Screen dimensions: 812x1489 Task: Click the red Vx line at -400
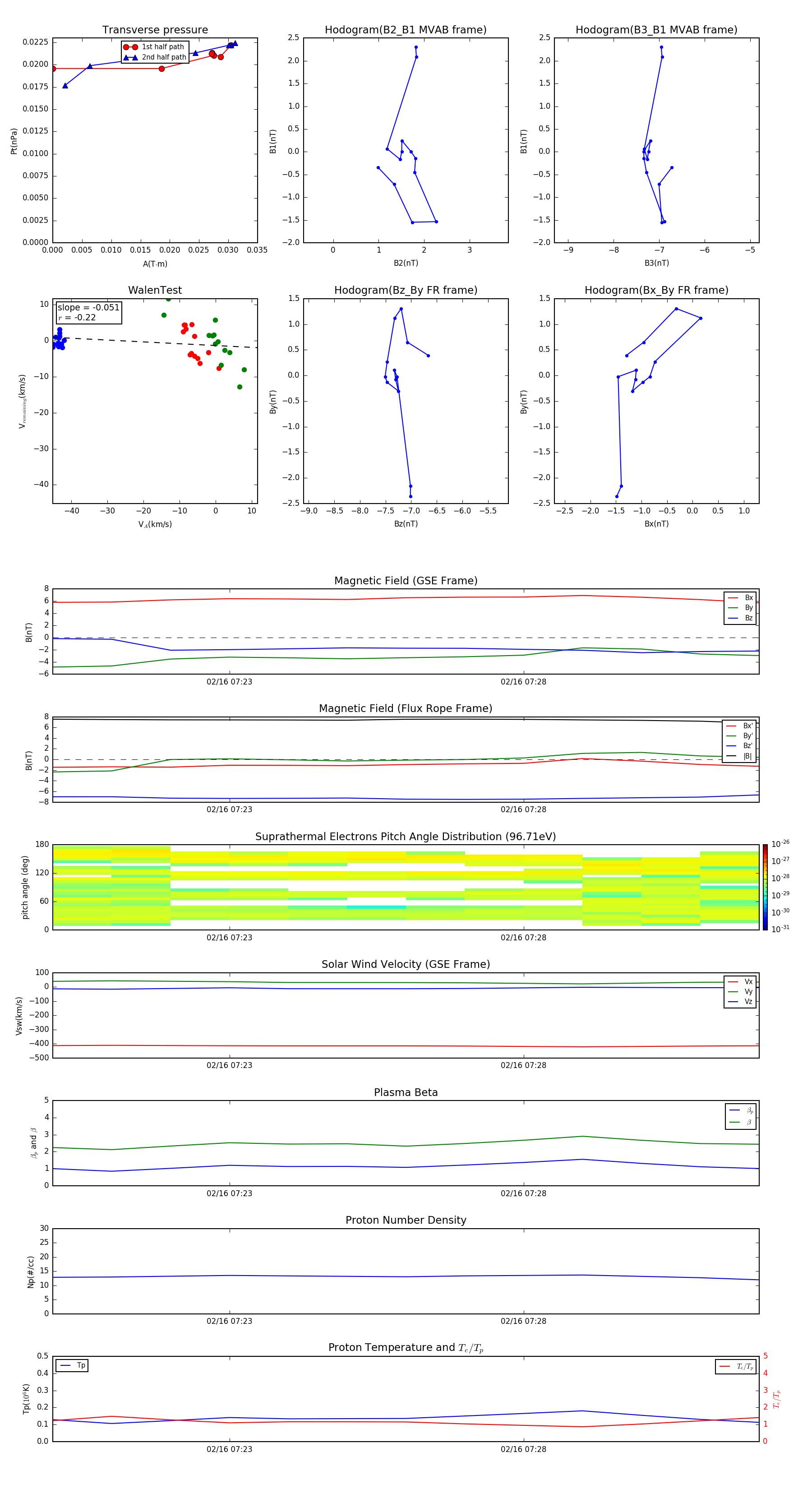coord(405,1045)
